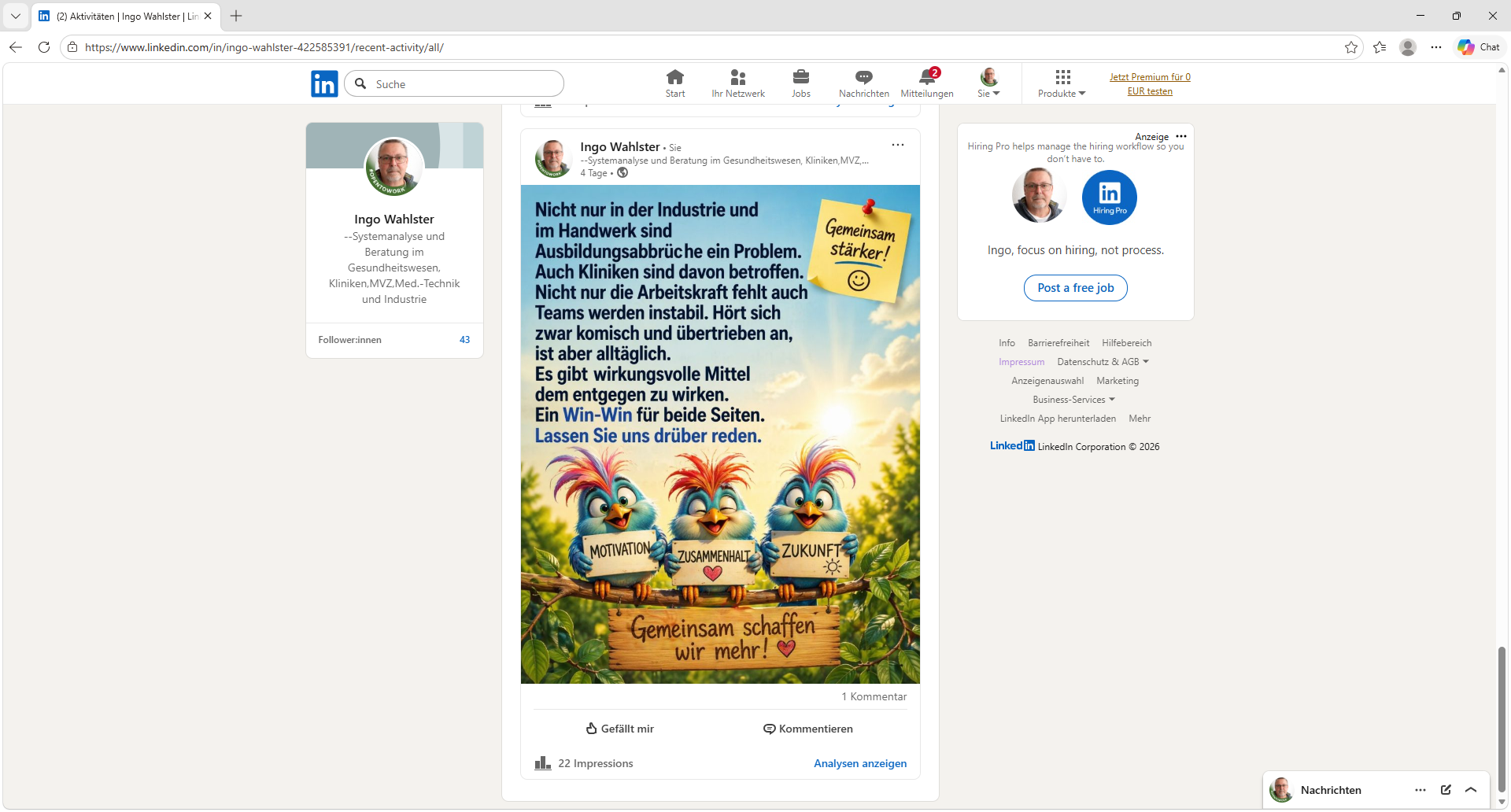Open the tab list dropdown arrow
The height and width of the screenshot is (812, 1511).
[x=16, y=16]
